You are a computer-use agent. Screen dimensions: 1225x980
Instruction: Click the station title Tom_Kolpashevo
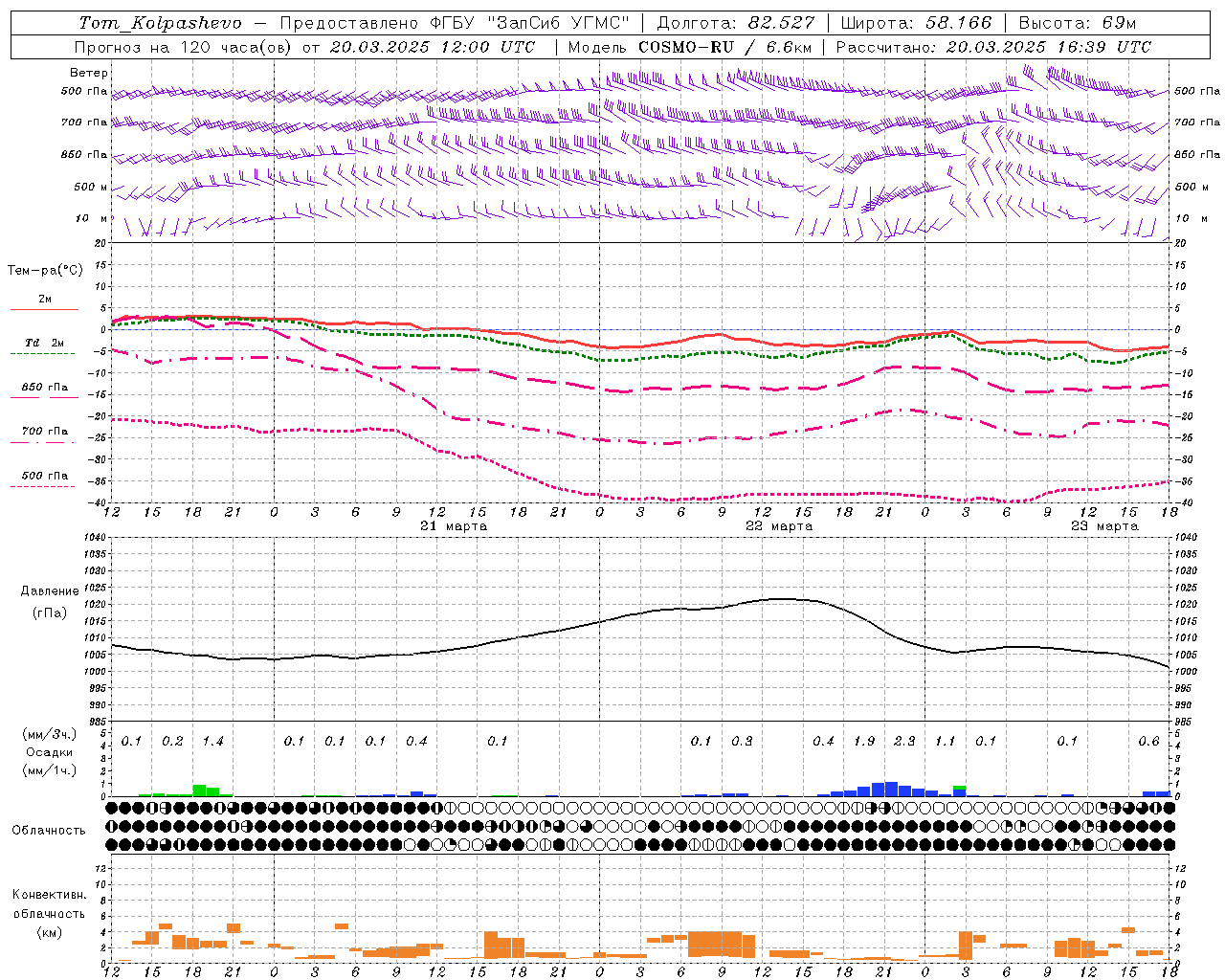point(161,23)
